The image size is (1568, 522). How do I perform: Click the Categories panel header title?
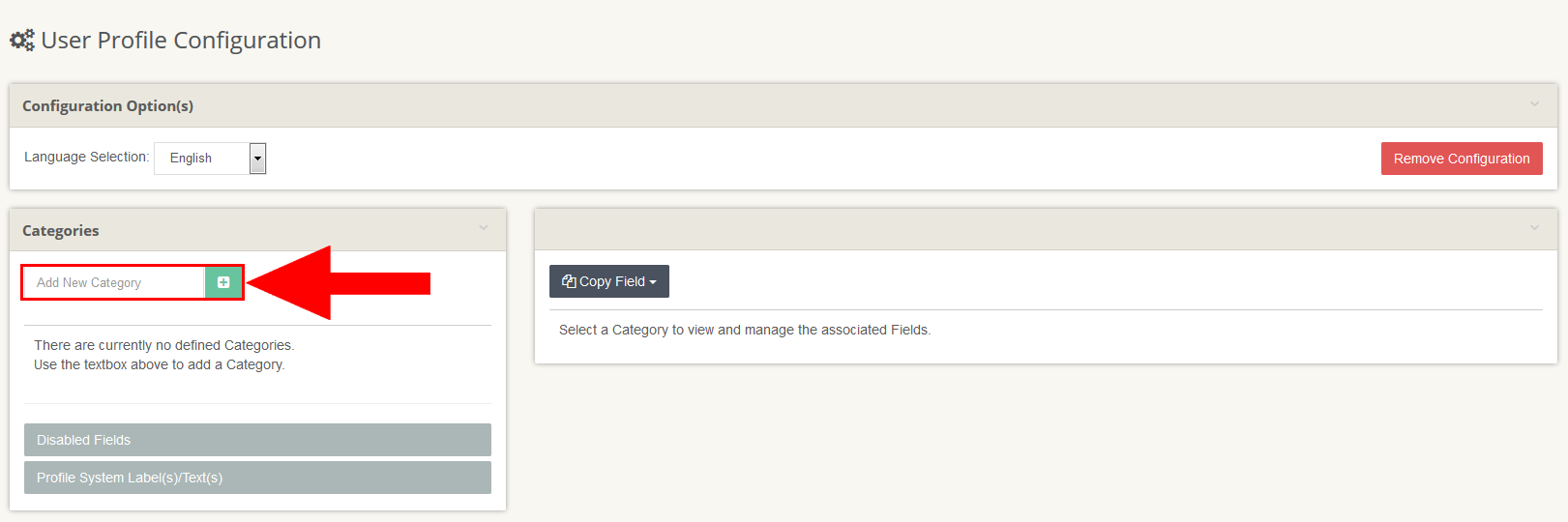pos(61,231)
